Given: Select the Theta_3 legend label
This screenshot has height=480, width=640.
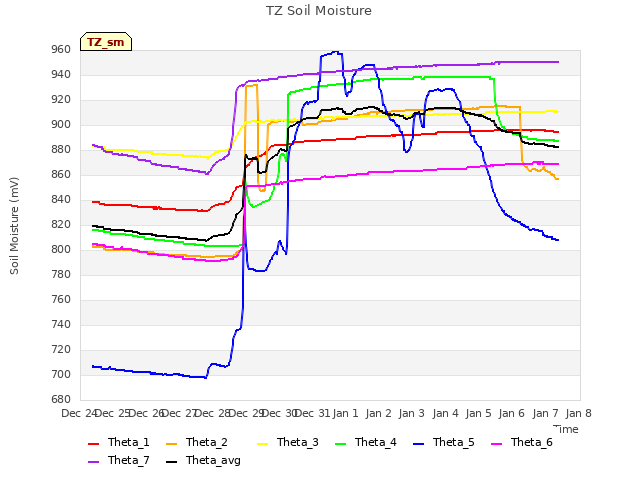Looking at the screenshot, I should [x=298, y=442].
